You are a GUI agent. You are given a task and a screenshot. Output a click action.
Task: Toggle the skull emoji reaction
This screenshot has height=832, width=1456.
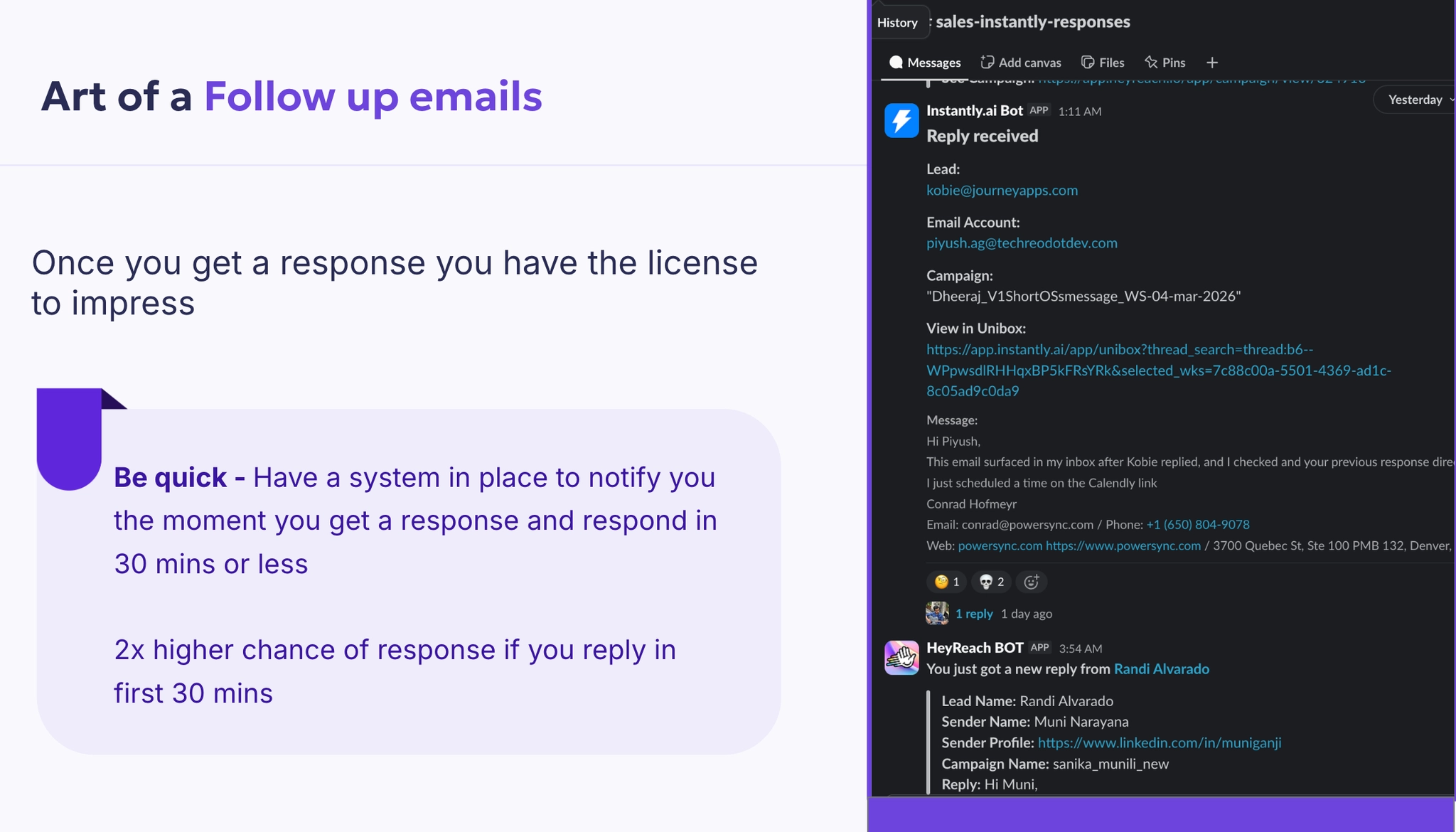click(991, 582)
